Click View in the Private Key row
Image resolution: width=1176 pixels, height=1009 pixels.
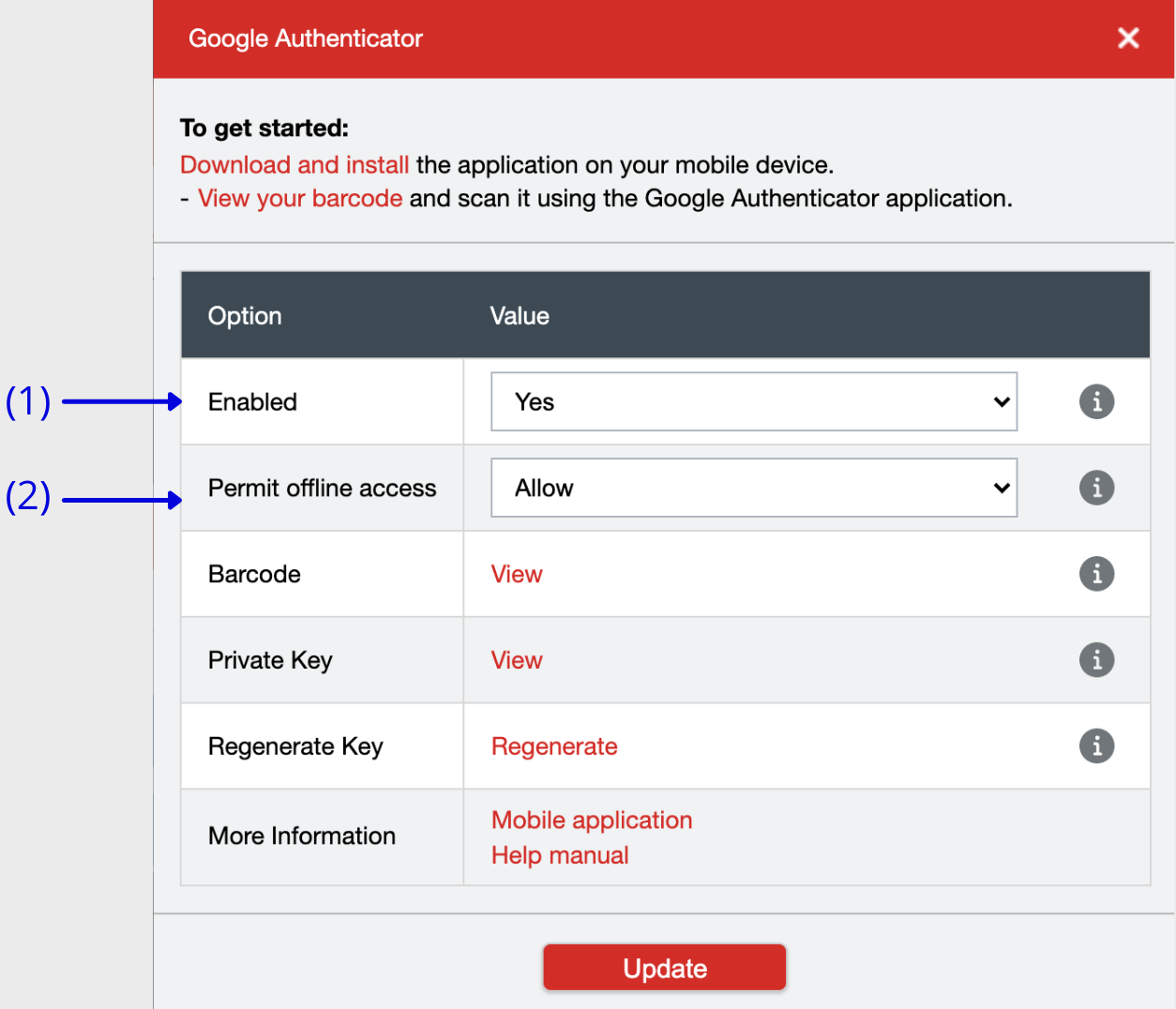(x=517, y=660)
